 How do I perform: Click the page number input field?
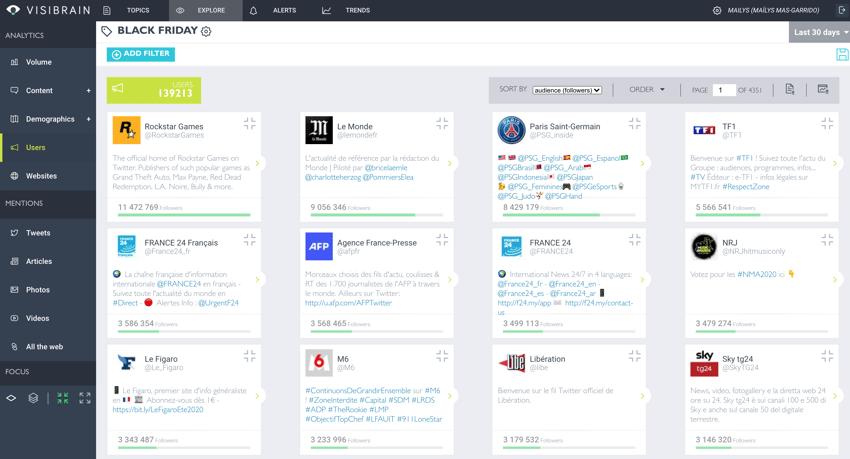pyautogui.click(x=724, y=90)
